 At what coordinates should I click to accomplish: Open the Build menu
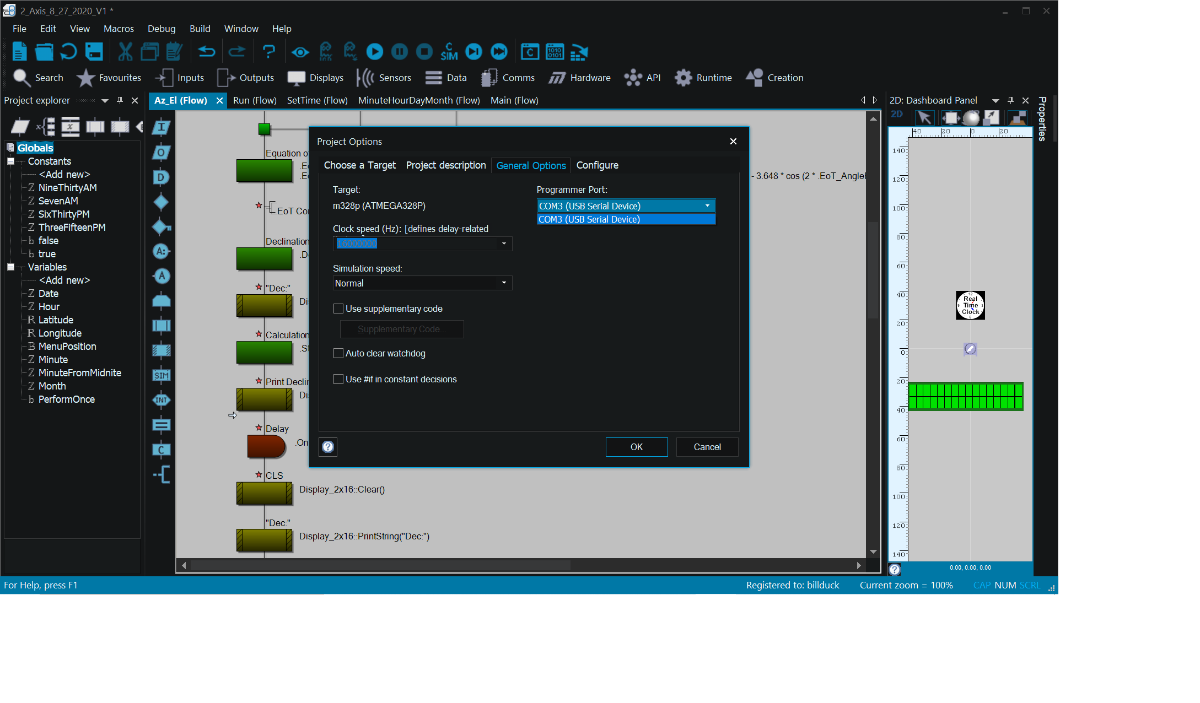pos(199,29)
